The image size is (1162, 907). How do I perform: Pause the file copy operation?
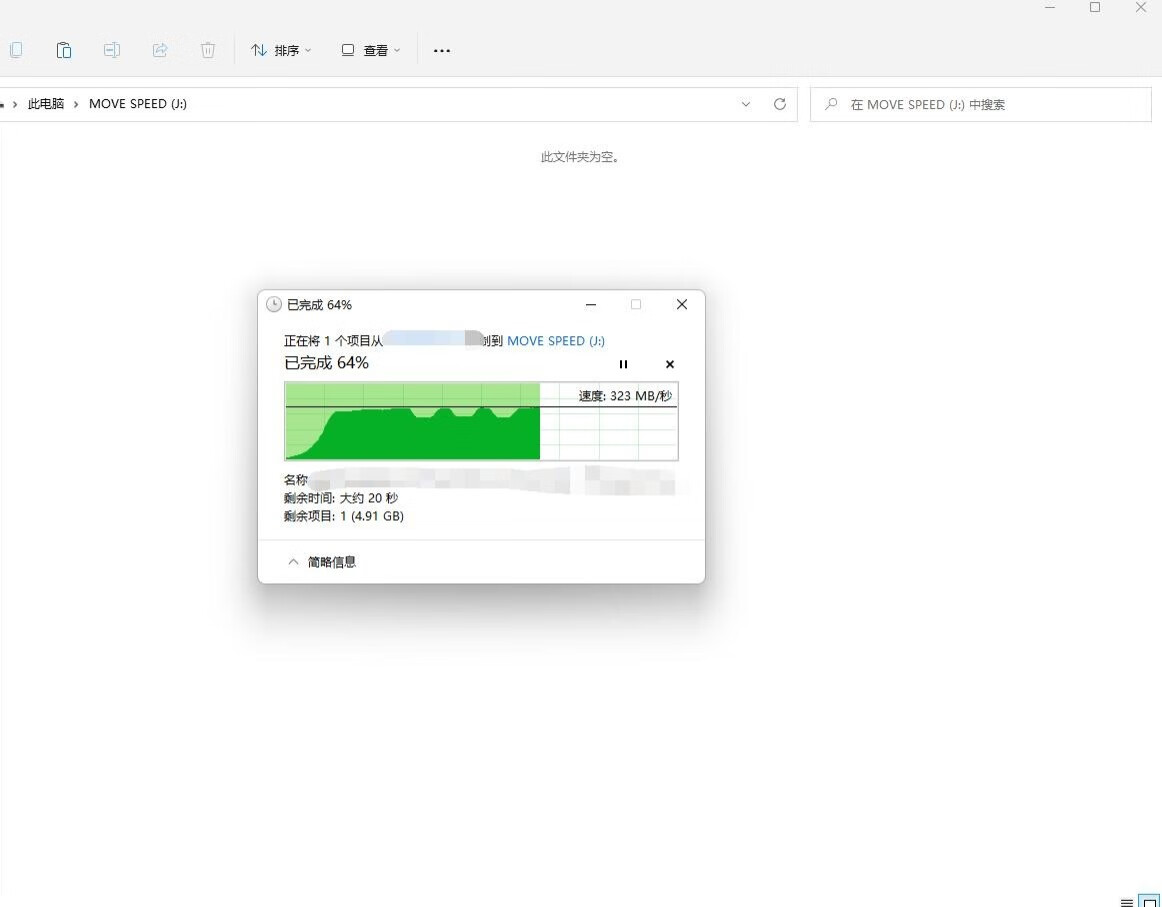(x=623, y=364)
